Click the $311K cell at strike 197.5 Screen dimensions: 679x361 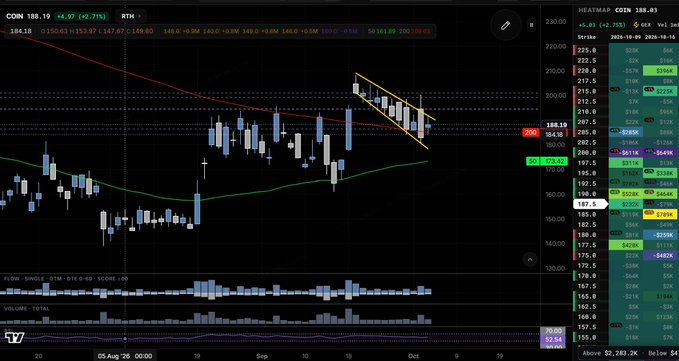point(626,163)
